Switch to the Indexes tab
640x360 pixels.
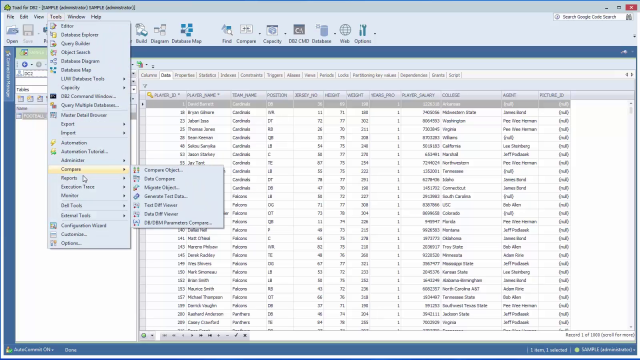(228, 75)
